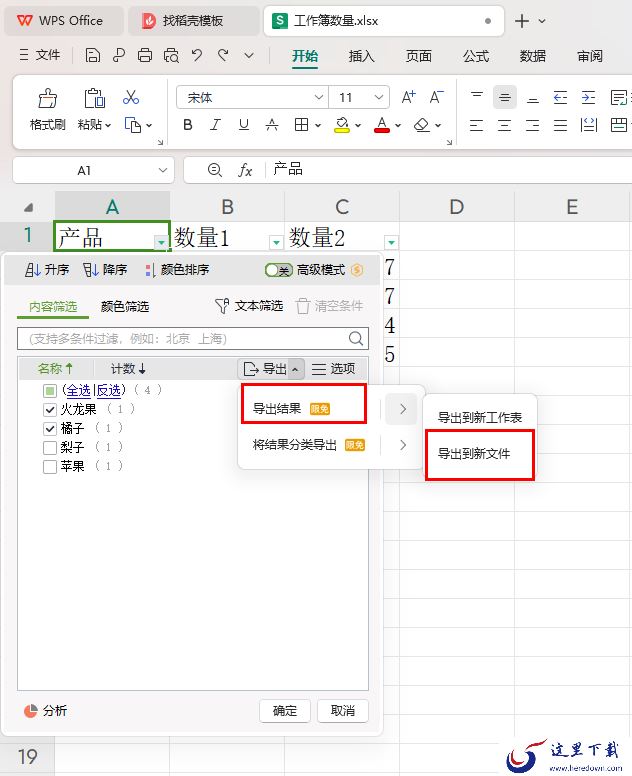
Task: Open the 插入 ribbon tab
Action: [x=362, y=56]
